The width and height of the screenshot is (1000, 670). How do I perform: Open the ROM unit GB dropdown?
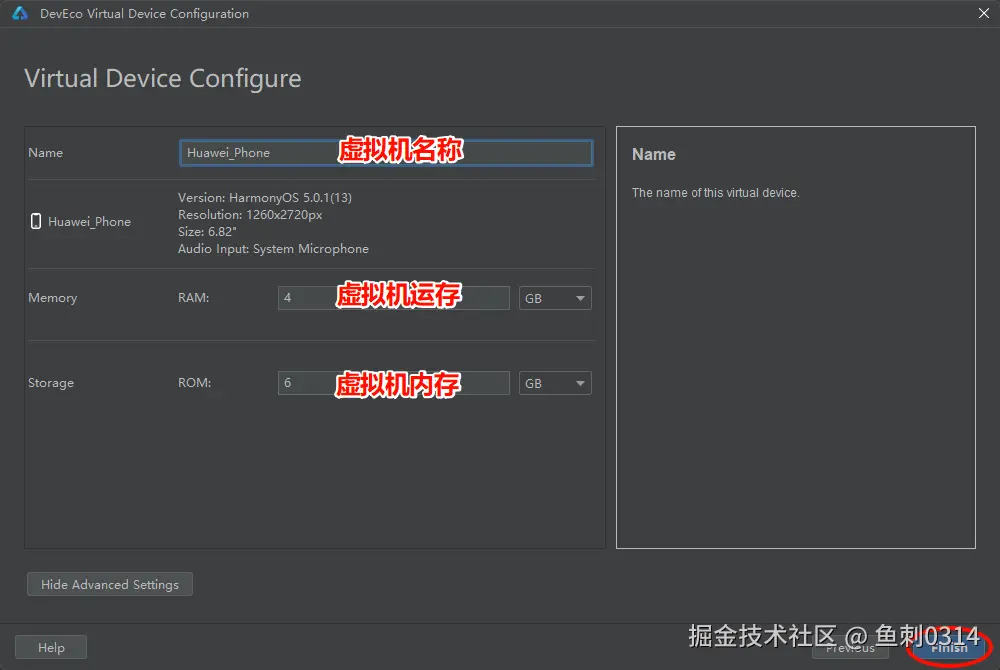click(x=555, y=383)
